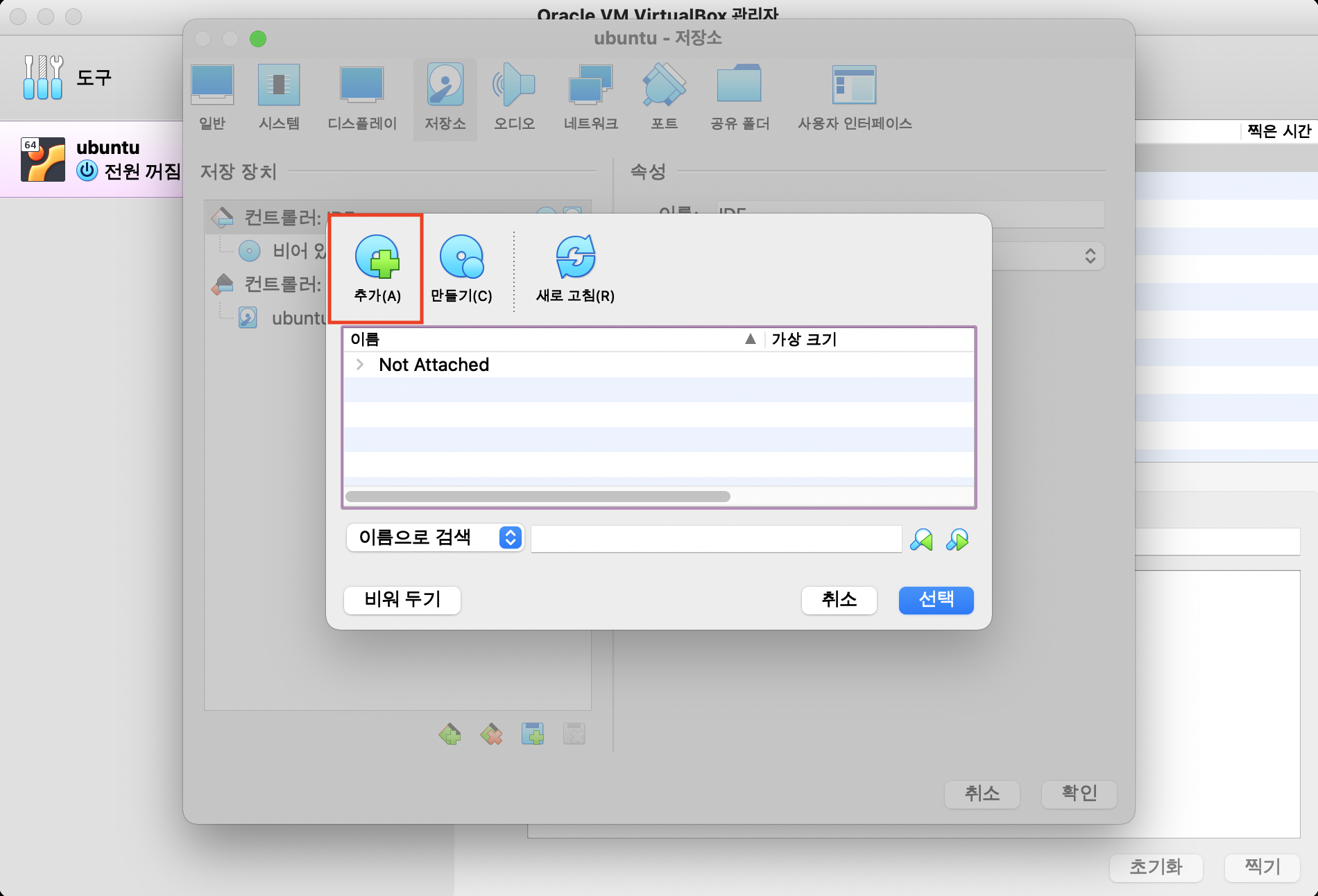1318x896 pixels.
Task: Open the 일반 general settings tab
Action: [x=212, y=98]
